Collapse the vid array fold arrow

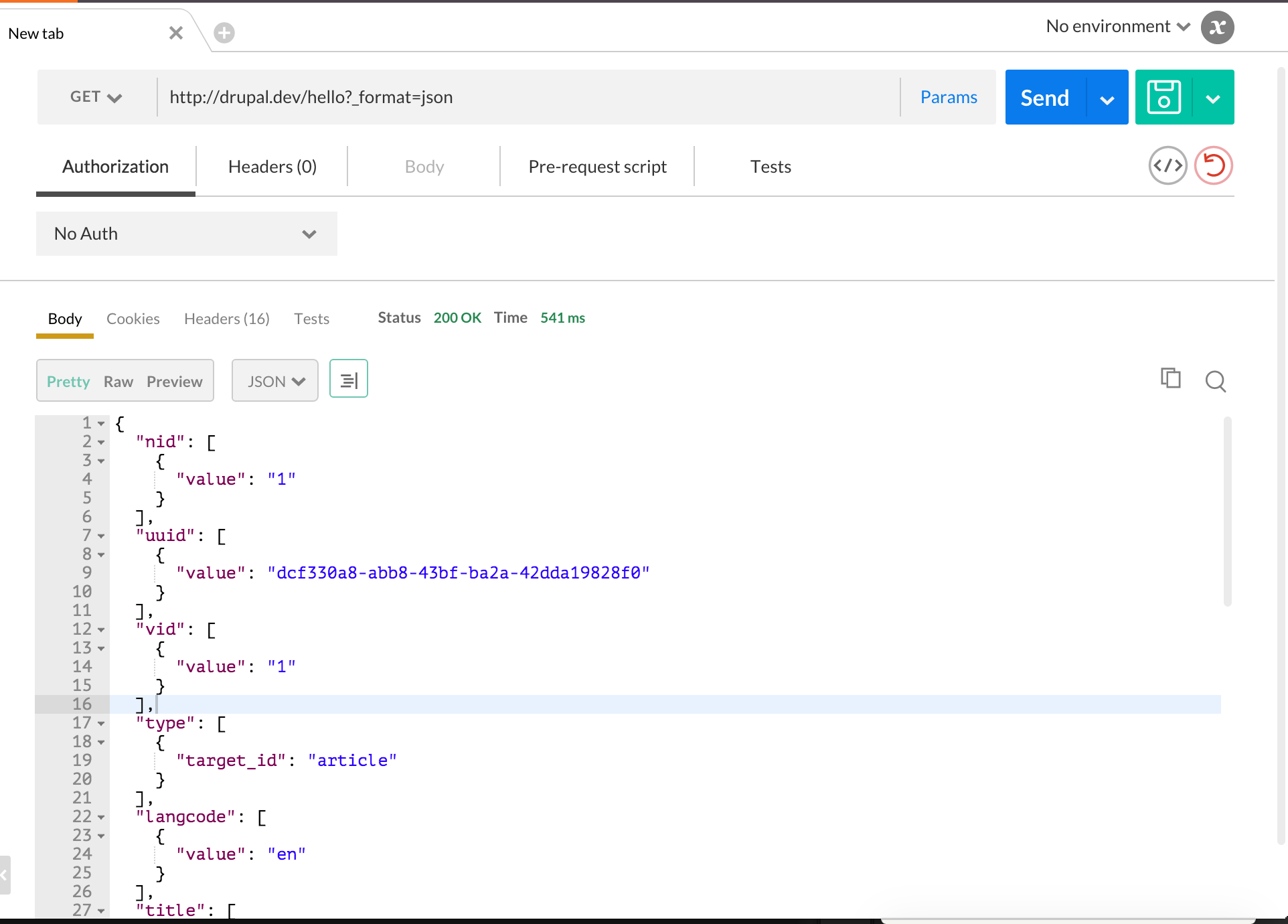pos(101,630)
